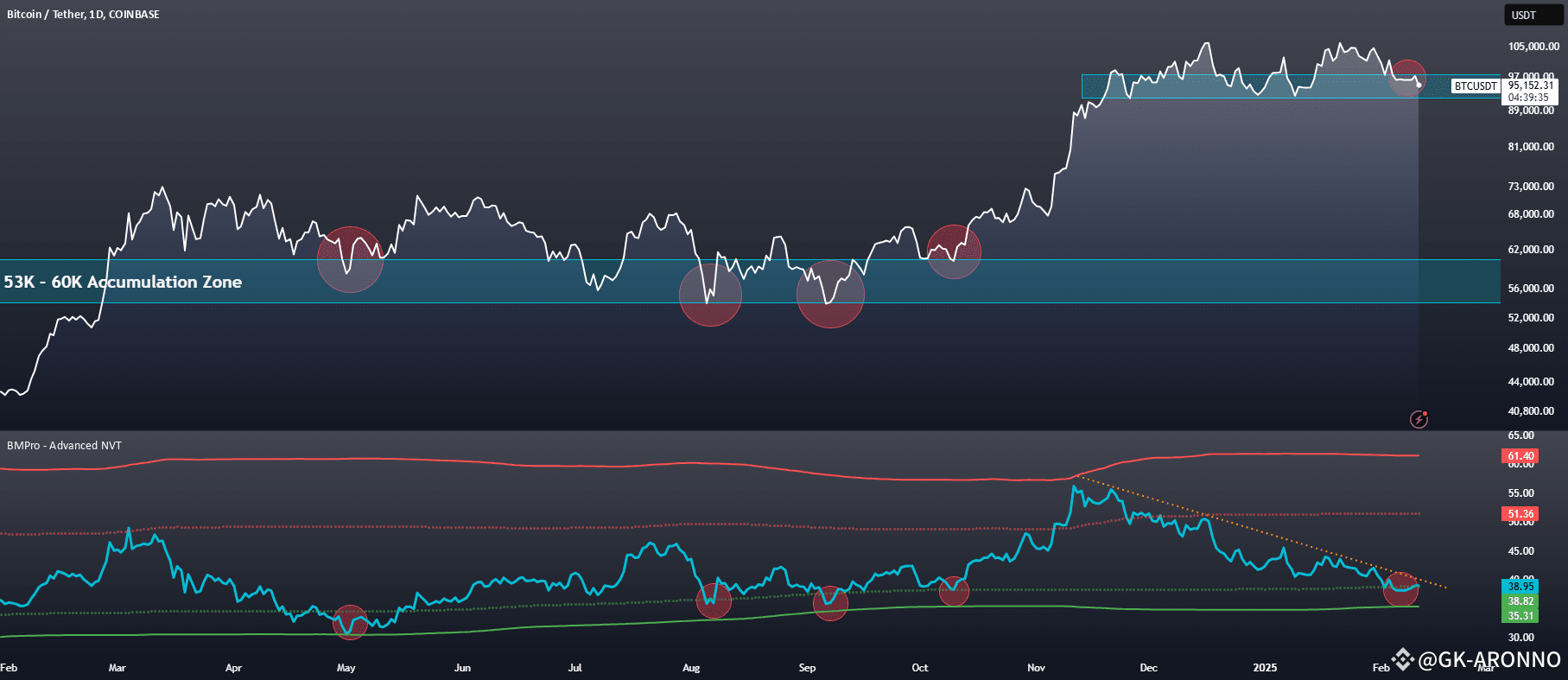This screenshot has height=680, width=1568.
Task: Click Jul on the time axis
Action: tap(575, 668)
